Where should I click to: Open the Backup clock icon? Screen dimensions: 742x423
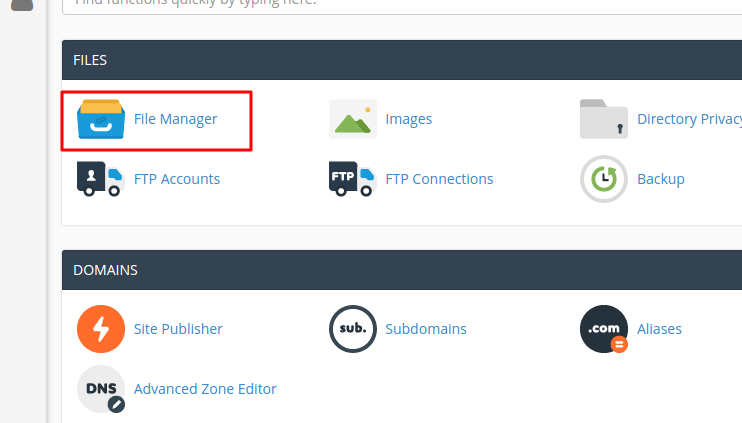pyautogui.click(x=604, y=179)
